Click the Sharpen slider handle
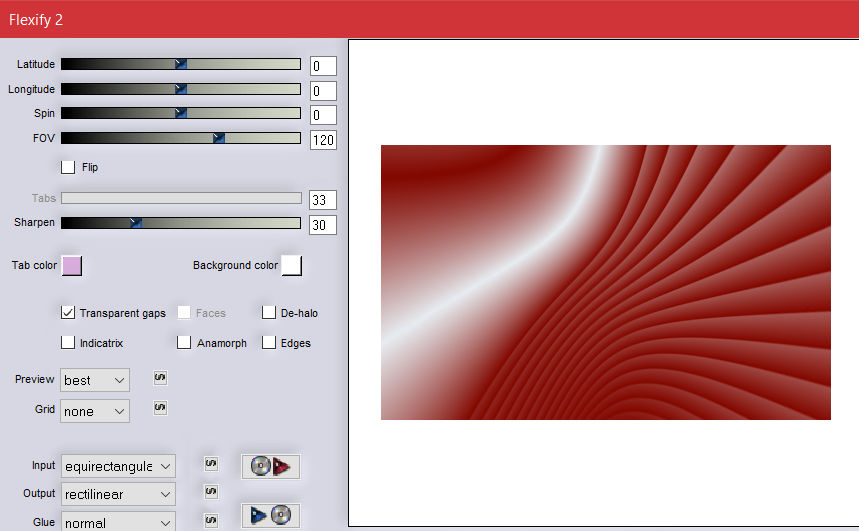The width and height of the screenshot is (859, 531). coord(136,222)
